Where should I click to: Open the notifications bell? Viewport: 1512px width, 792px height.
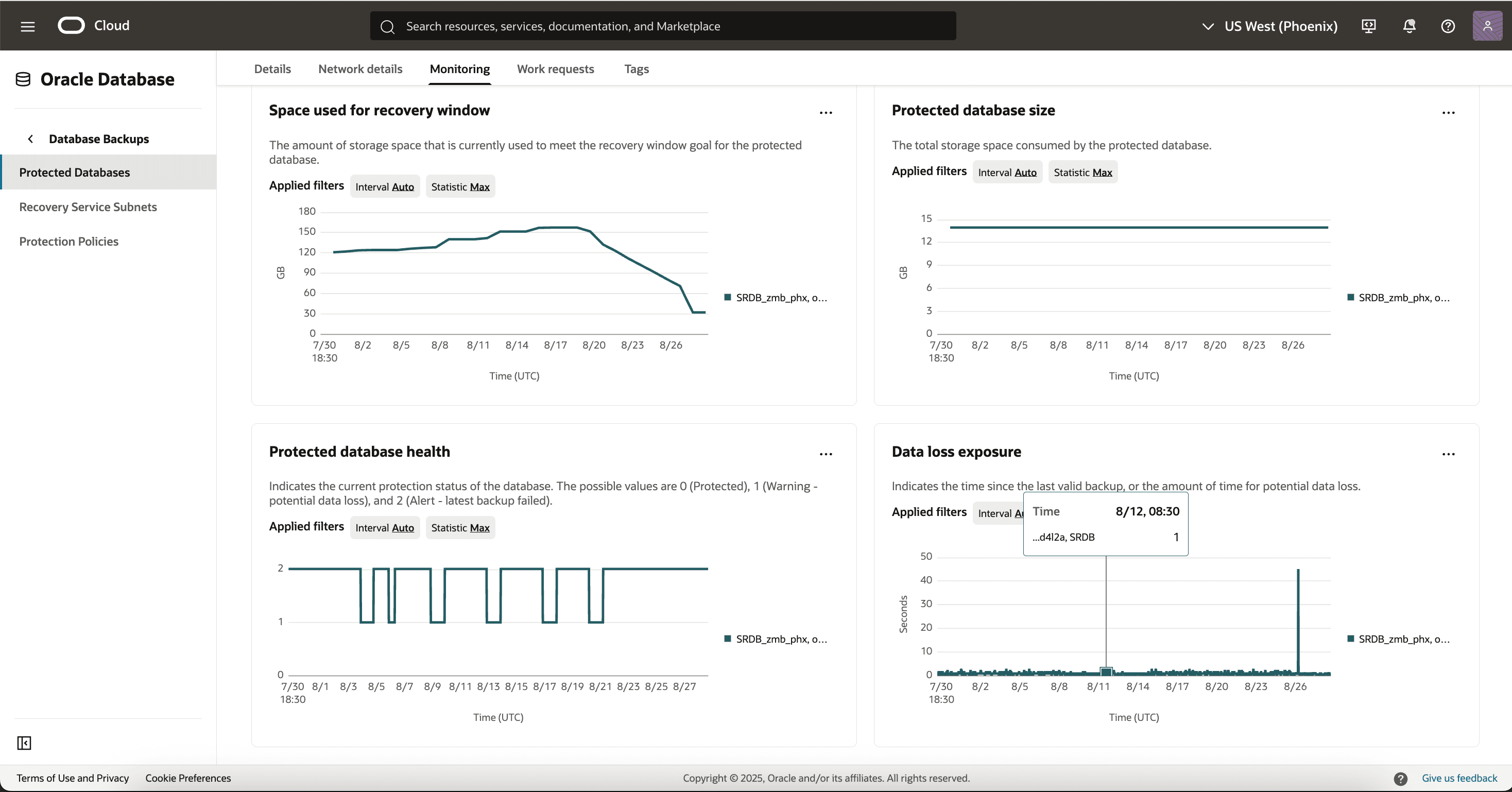1408,26
